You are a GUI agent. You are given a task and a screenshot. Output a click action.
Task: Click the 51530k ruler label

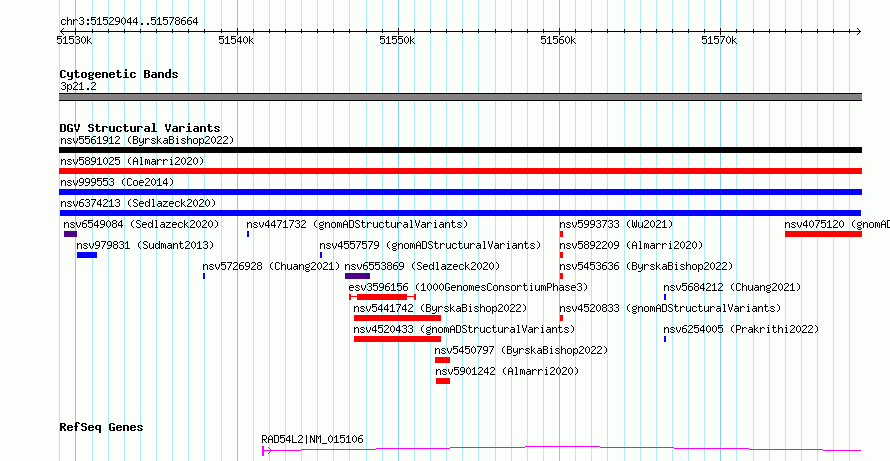coord(75,40)
